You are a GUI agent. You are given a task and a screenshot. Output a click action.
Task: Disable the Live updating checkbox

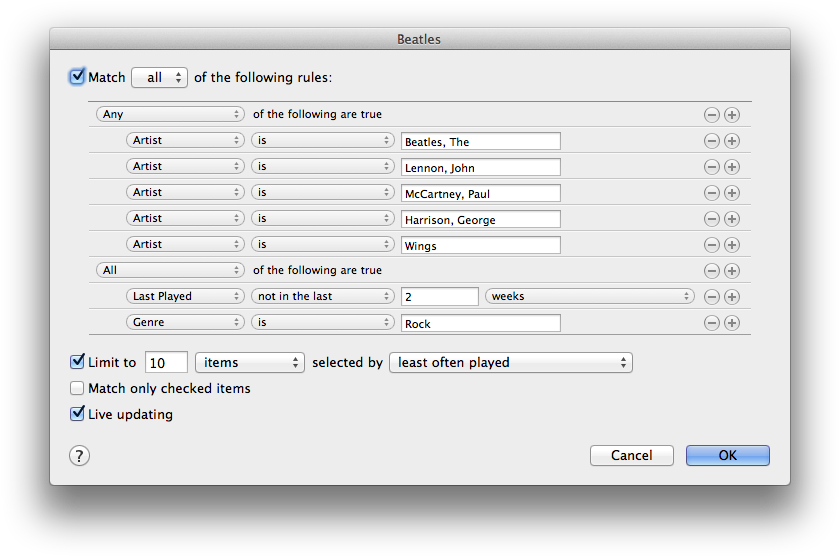(x=77, y=414)
